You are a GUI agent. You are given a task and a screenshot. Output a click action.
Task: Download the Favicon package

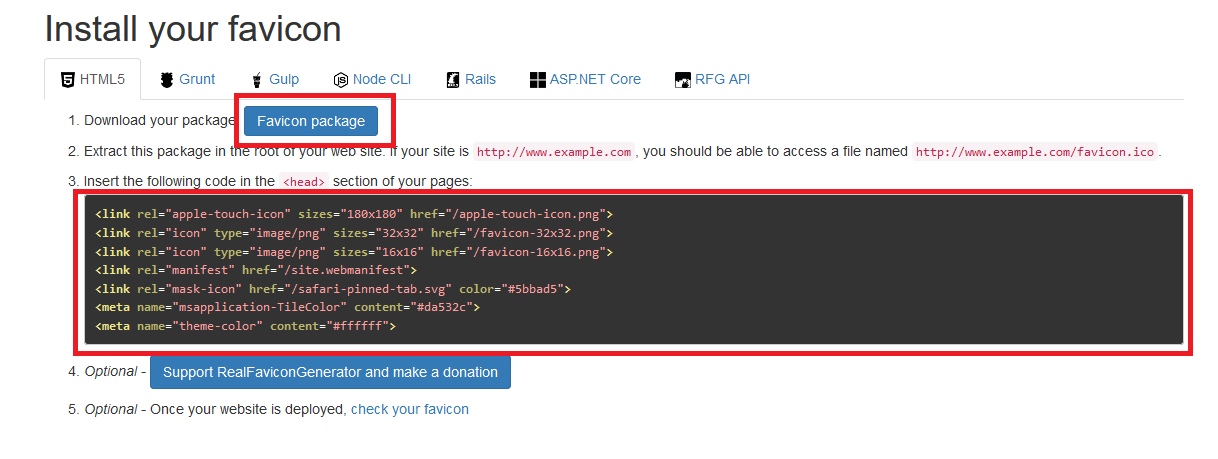click(x=311, y=121)
